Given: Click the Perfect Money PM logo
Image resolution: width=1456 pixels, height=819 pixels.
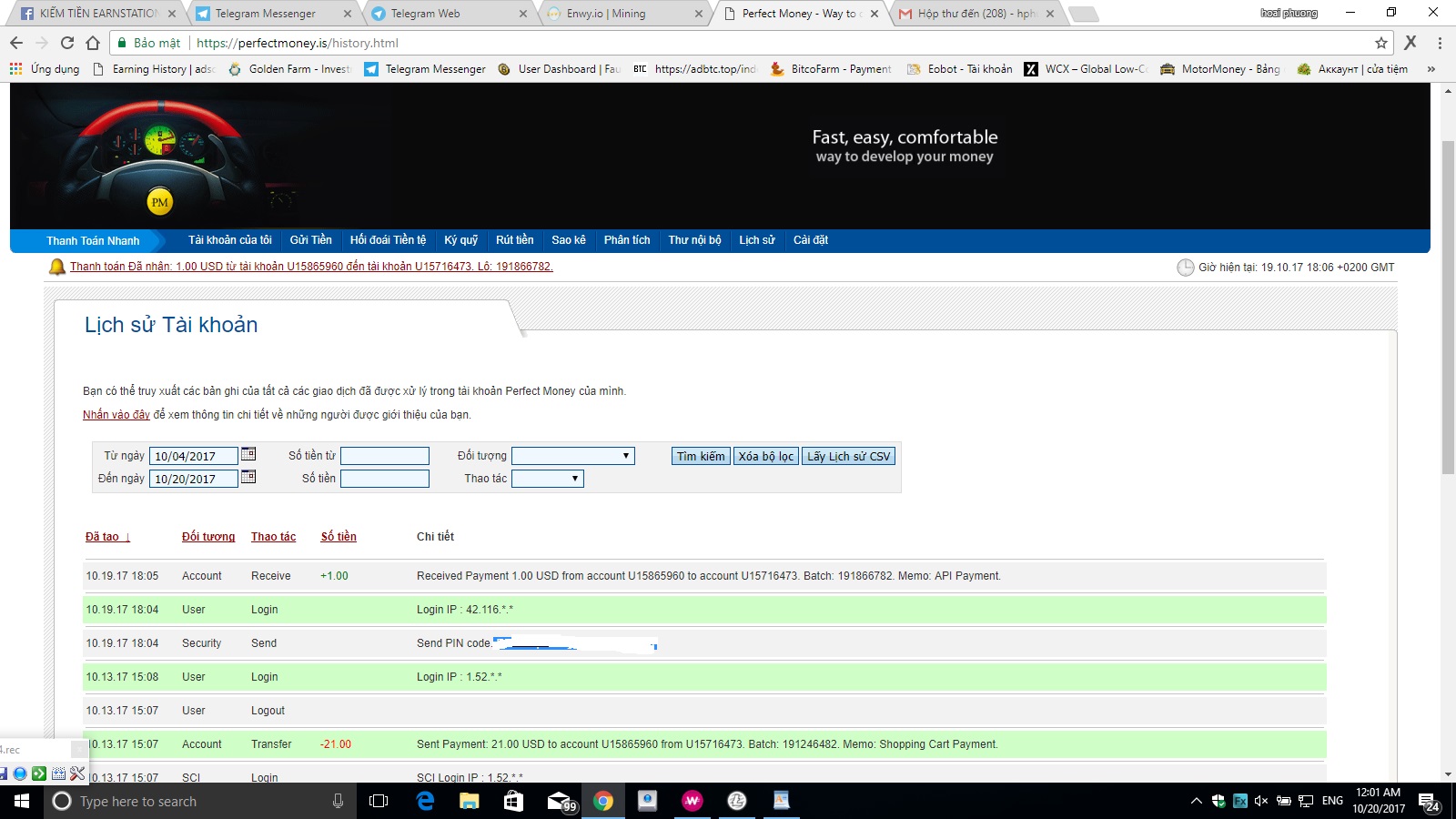Looking at the screenshot, I should [x=160, y=202].
